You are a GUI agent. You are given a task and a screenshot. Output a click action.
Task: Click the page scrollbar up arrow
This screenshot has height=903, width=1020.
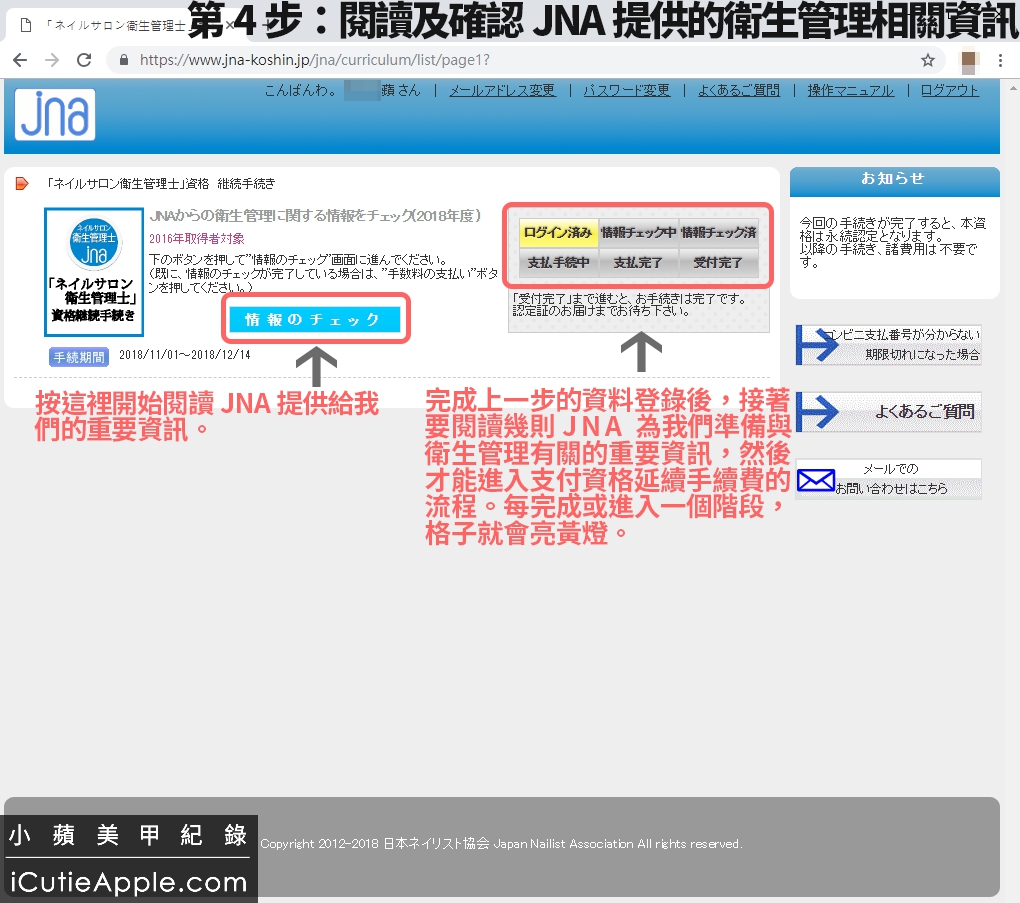tap(1013, 87)
